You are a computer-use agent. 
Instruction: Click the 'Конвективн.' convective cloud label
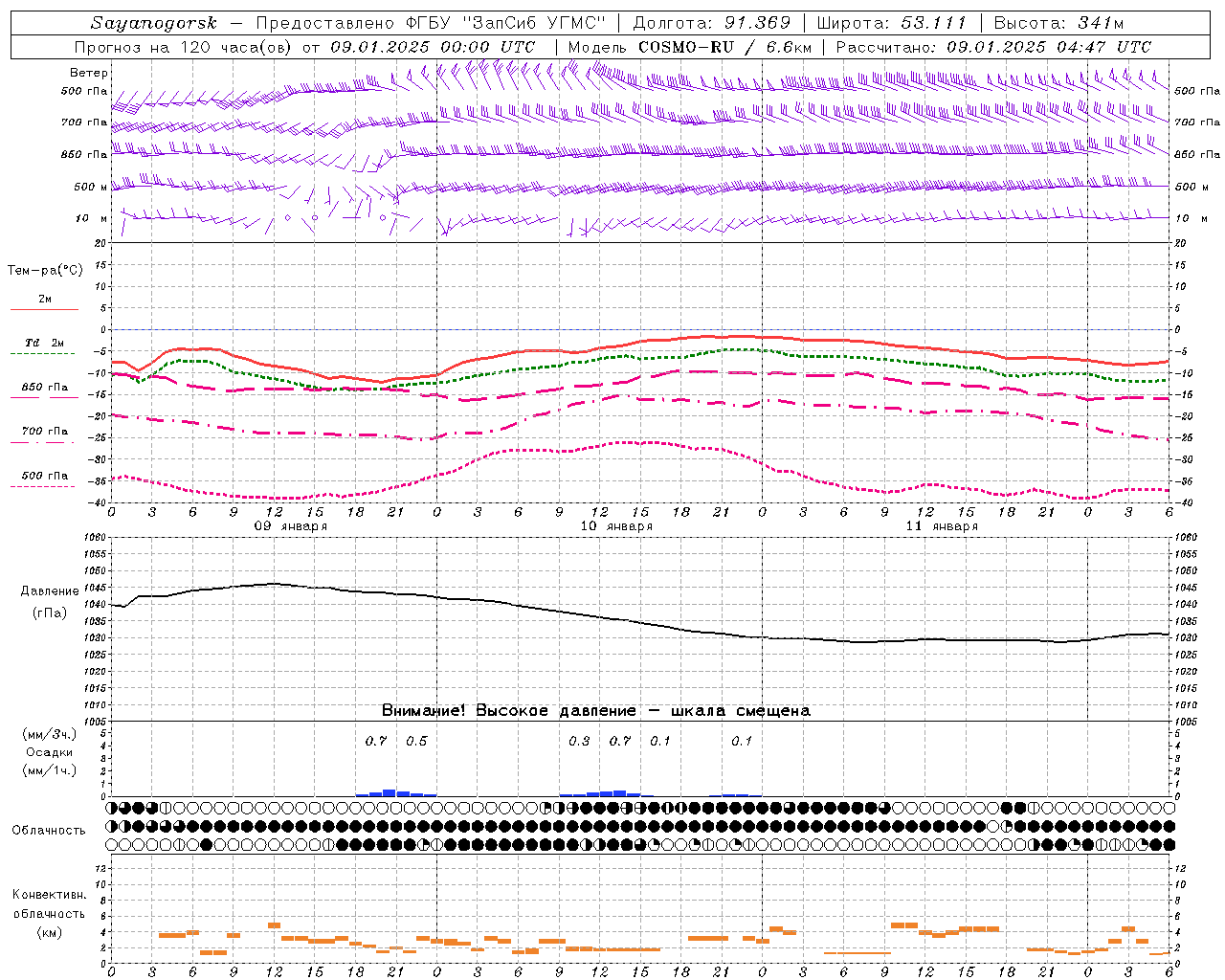[x=49, y=895]
